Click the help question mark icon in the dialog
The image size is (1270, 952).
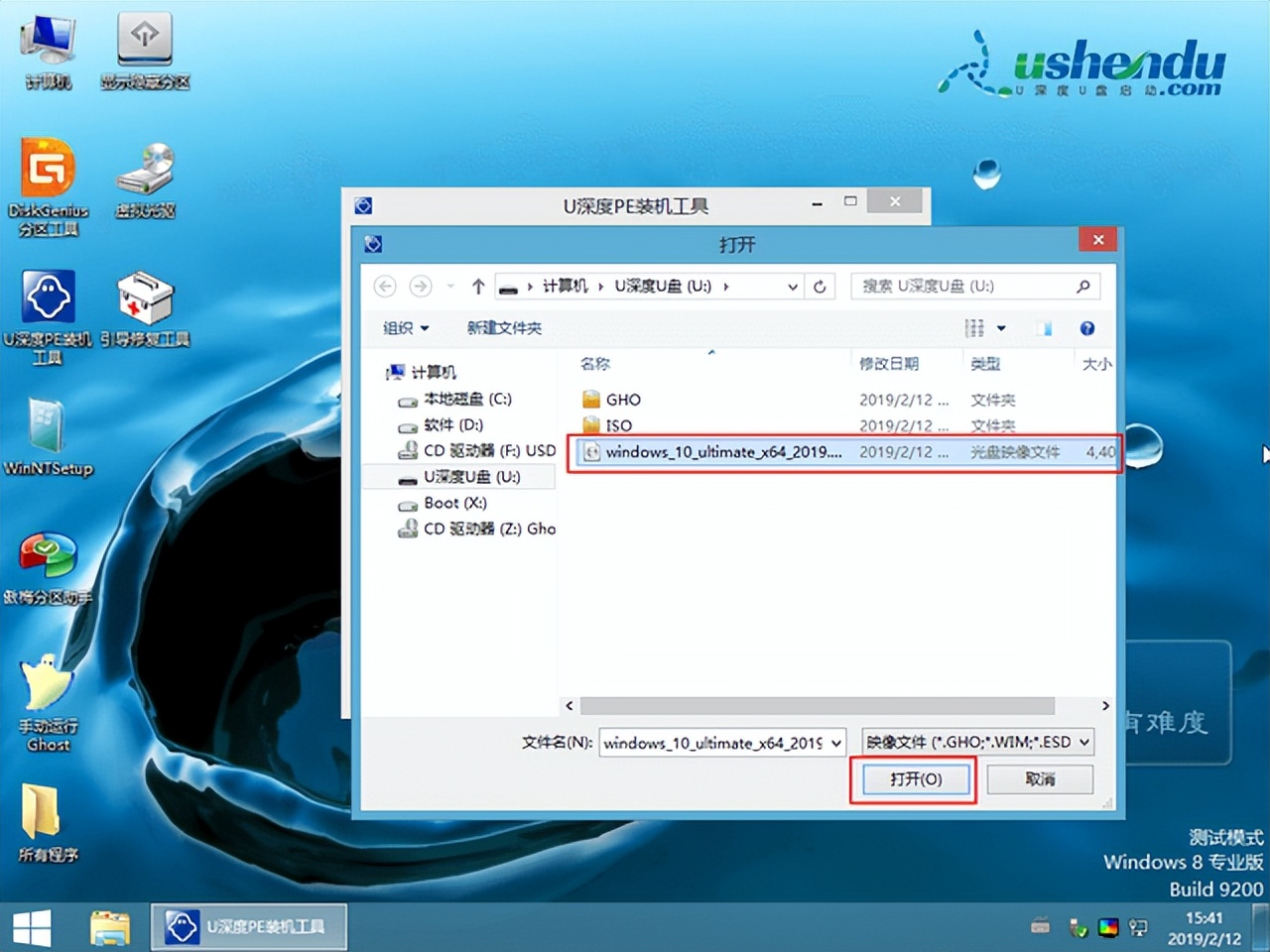1086,328
